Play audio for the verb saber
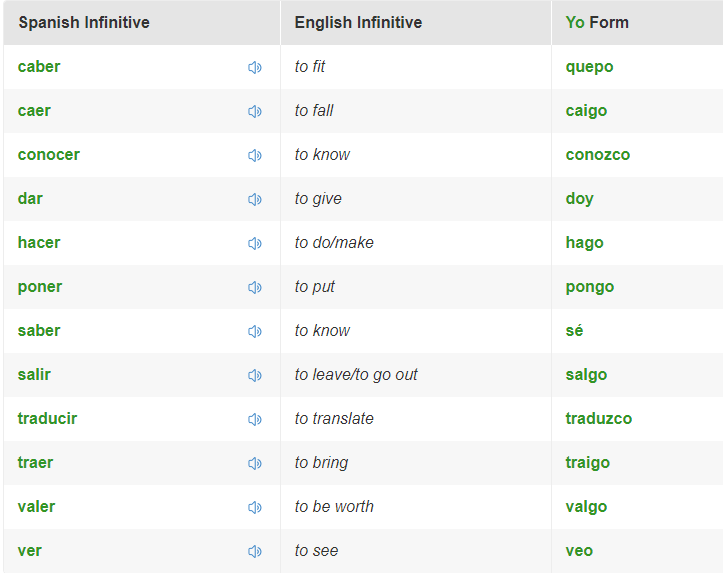Viewport: 723px width, 573px height. [255, 331]
